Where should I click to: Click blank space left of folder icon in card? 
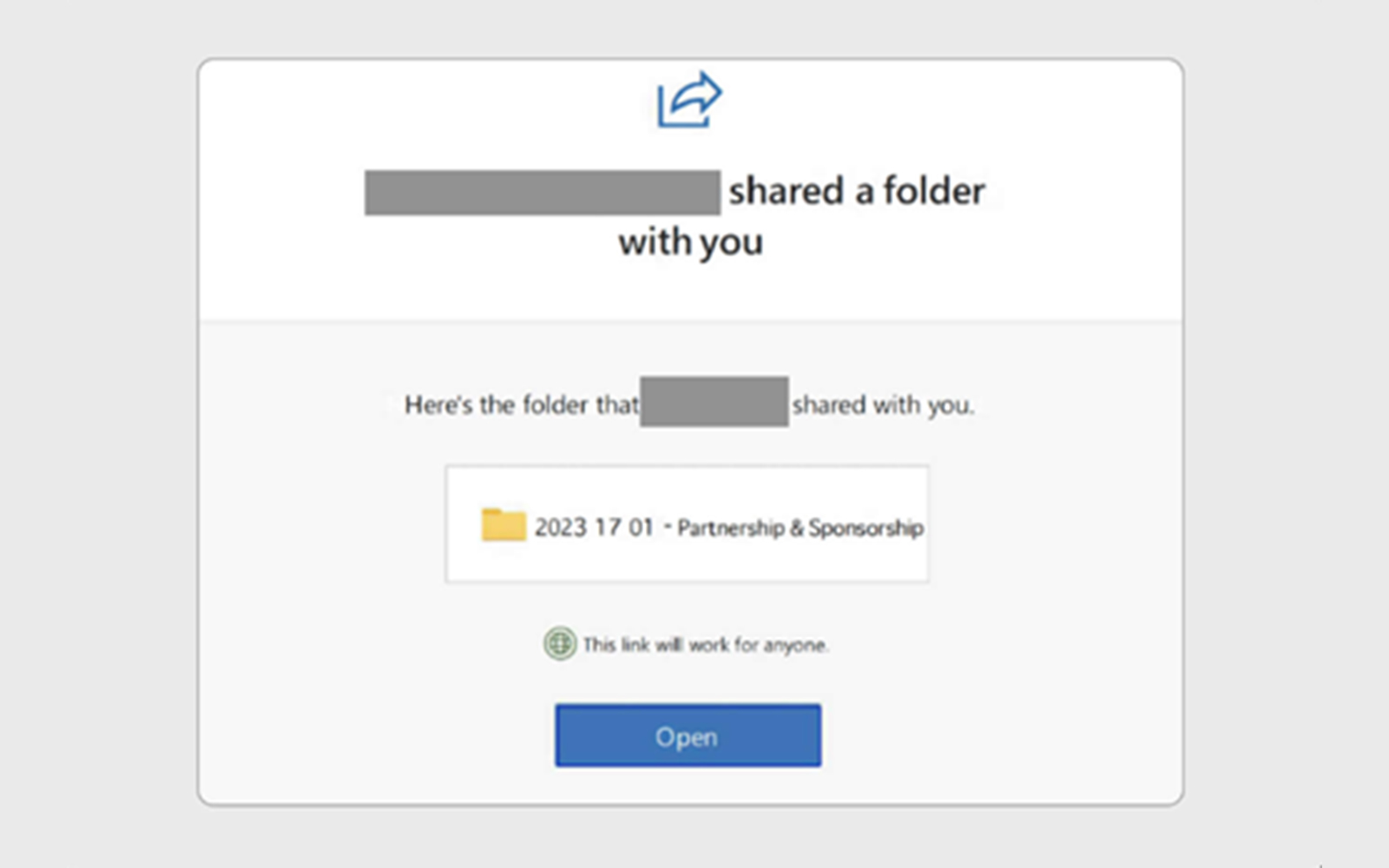[464, 525]
